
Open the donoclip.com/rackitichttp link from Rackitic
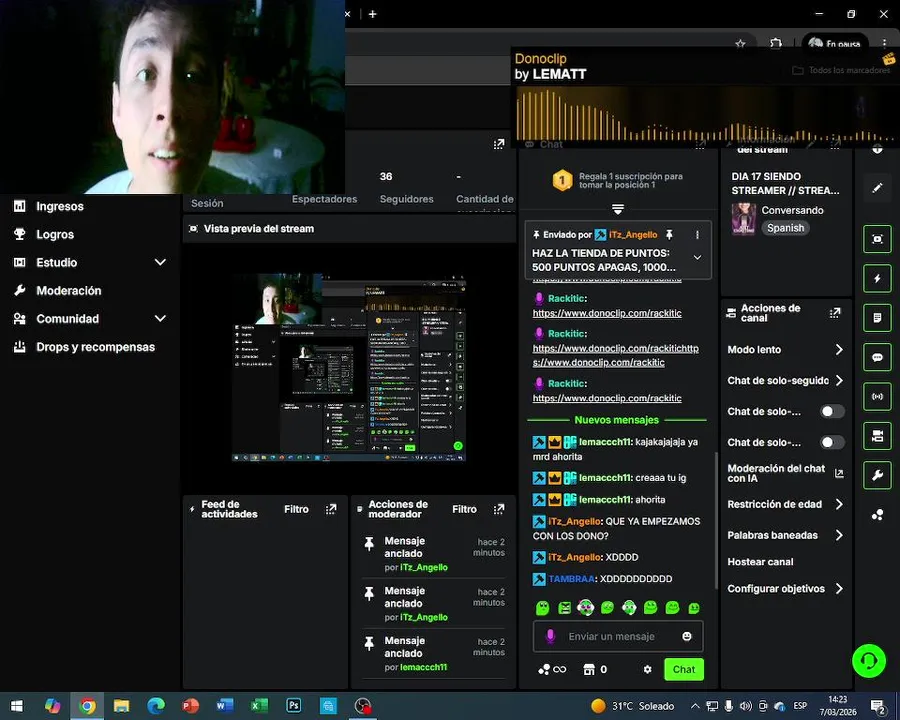615,355
